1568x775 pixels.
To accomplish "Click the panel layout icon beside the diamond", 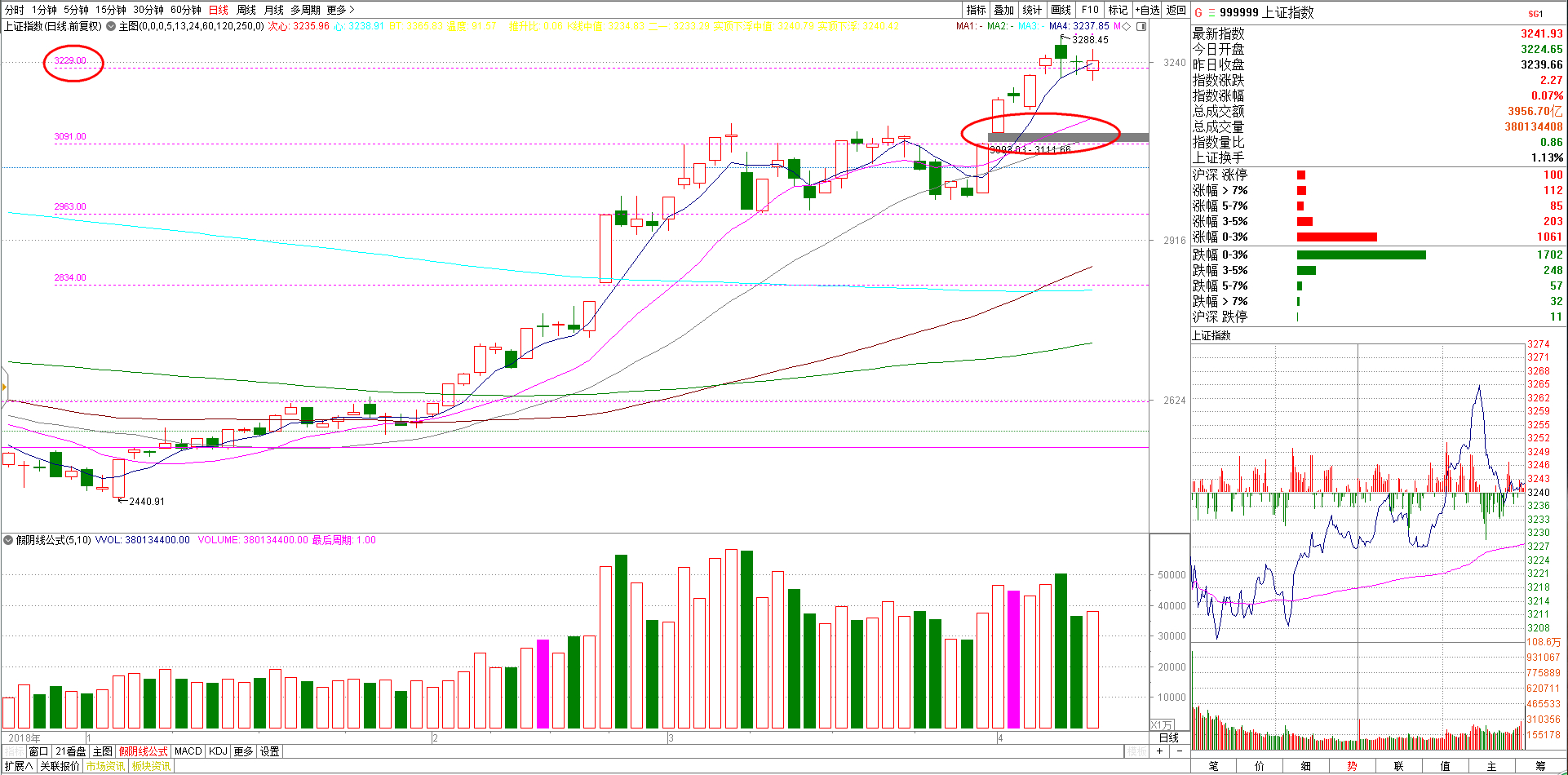I will (x=1141, y=26).
